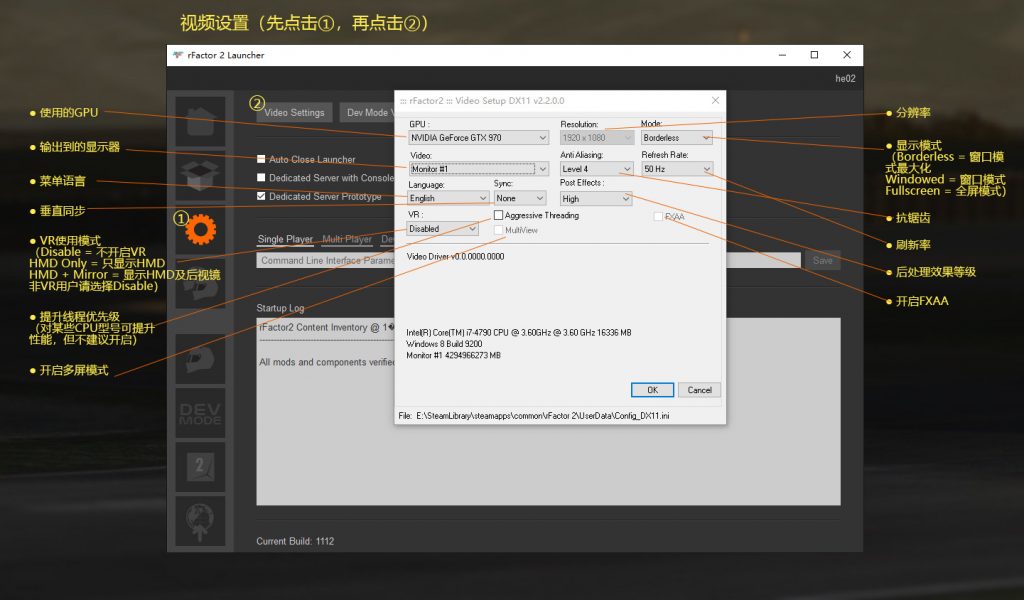Click the rFactor 2 logo sidebar icon
The height and width of the screenshot is (600, 1024).
[200, 467]
